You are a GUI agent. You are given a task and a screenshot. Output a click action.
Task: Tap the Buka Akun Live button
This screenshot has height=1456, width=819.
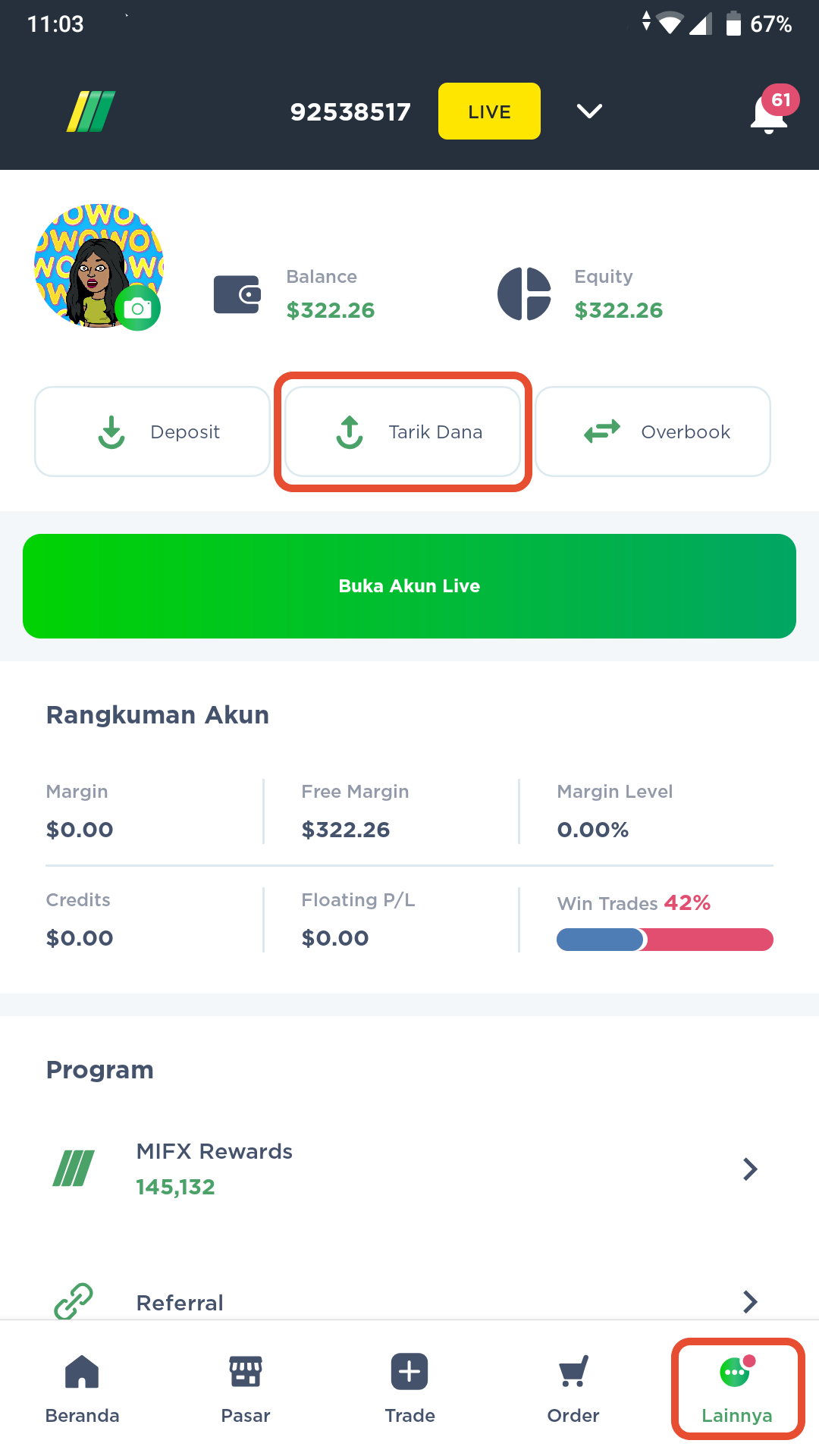(409, 586)
